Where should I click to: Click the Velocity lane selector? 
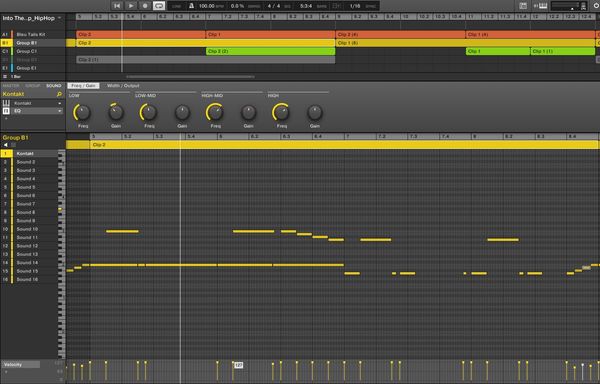tap(21, 364)
